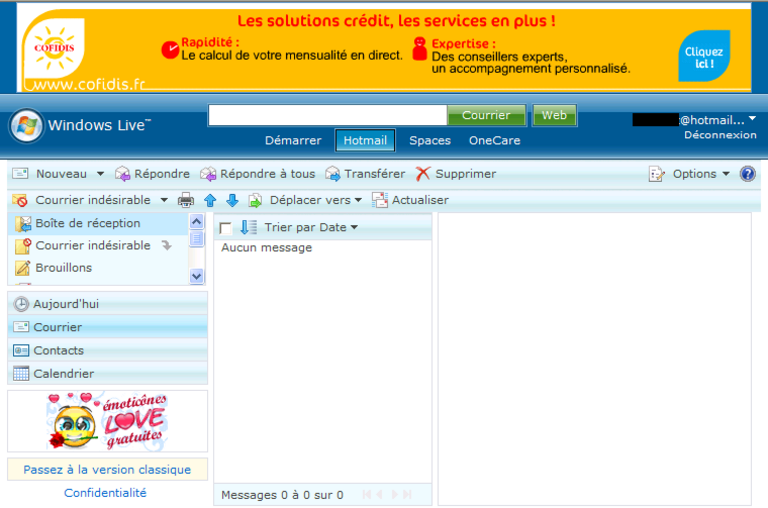Click Passez à la version classique
The width and height of the screenshot is (768, 508).
(107, 469)
